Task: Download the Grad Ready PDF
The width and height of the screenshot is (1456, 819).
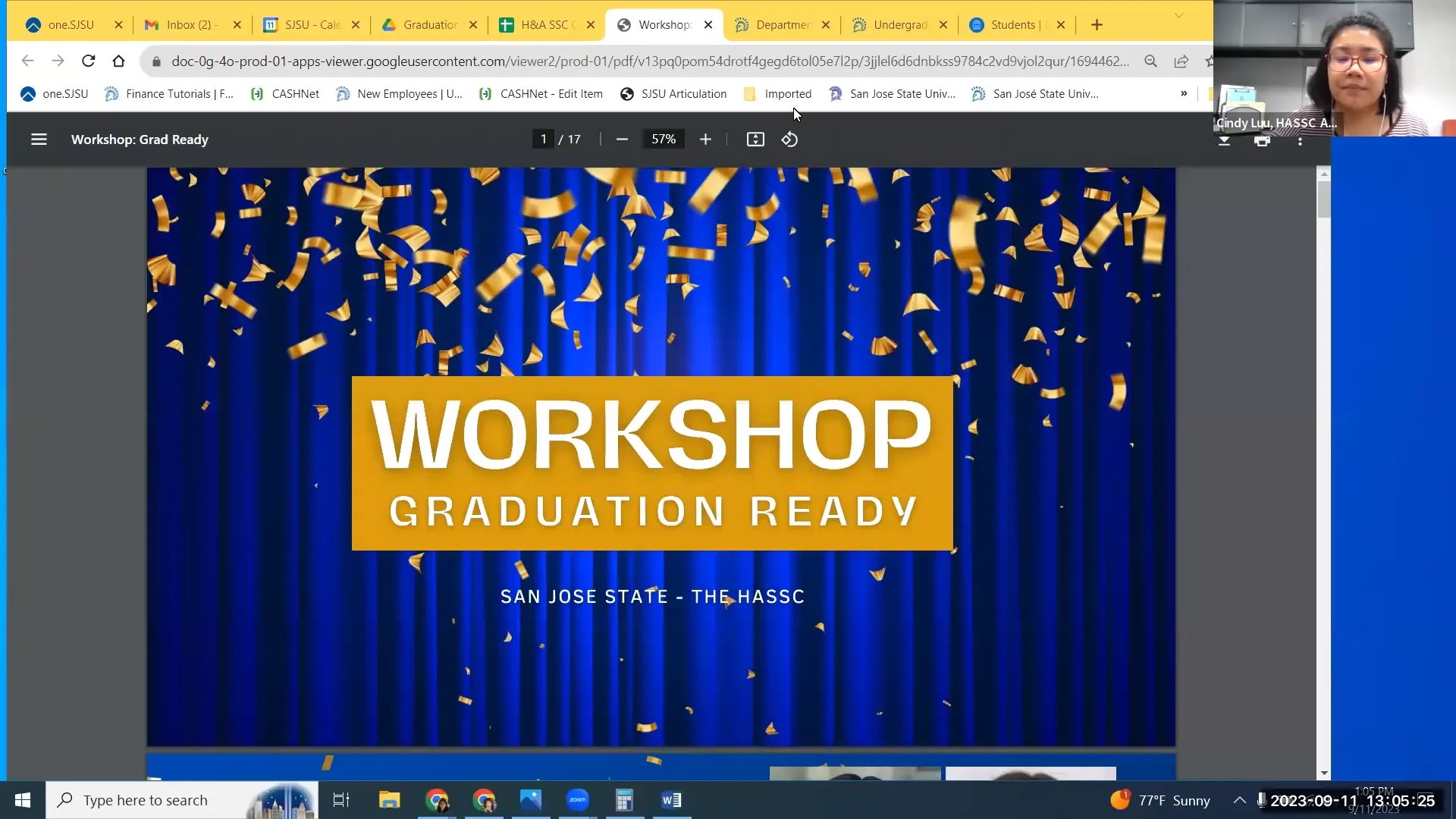Action: (1224, 141)
